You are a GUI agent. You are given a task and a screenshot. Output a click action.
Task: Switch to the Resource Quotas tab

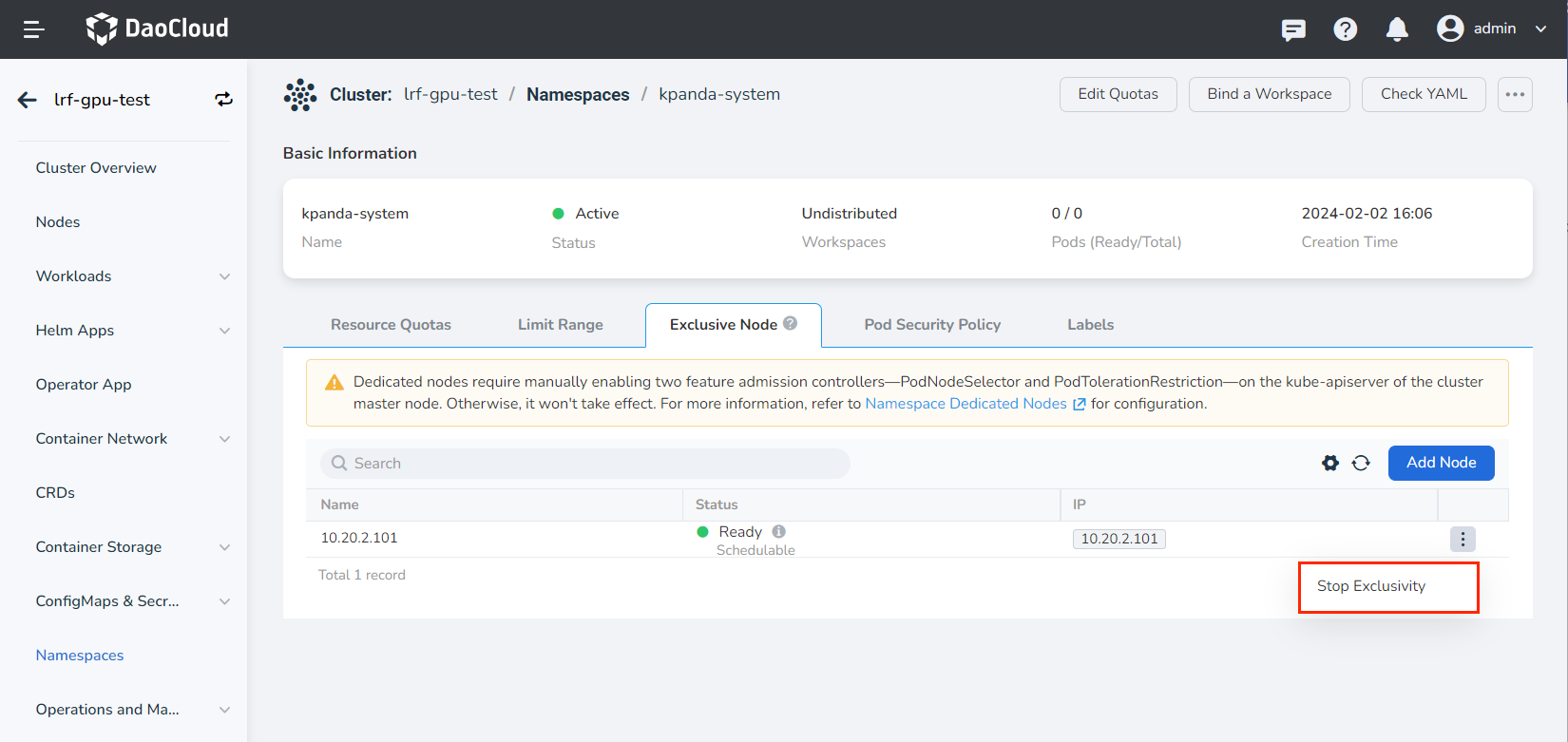click(391, 325)
